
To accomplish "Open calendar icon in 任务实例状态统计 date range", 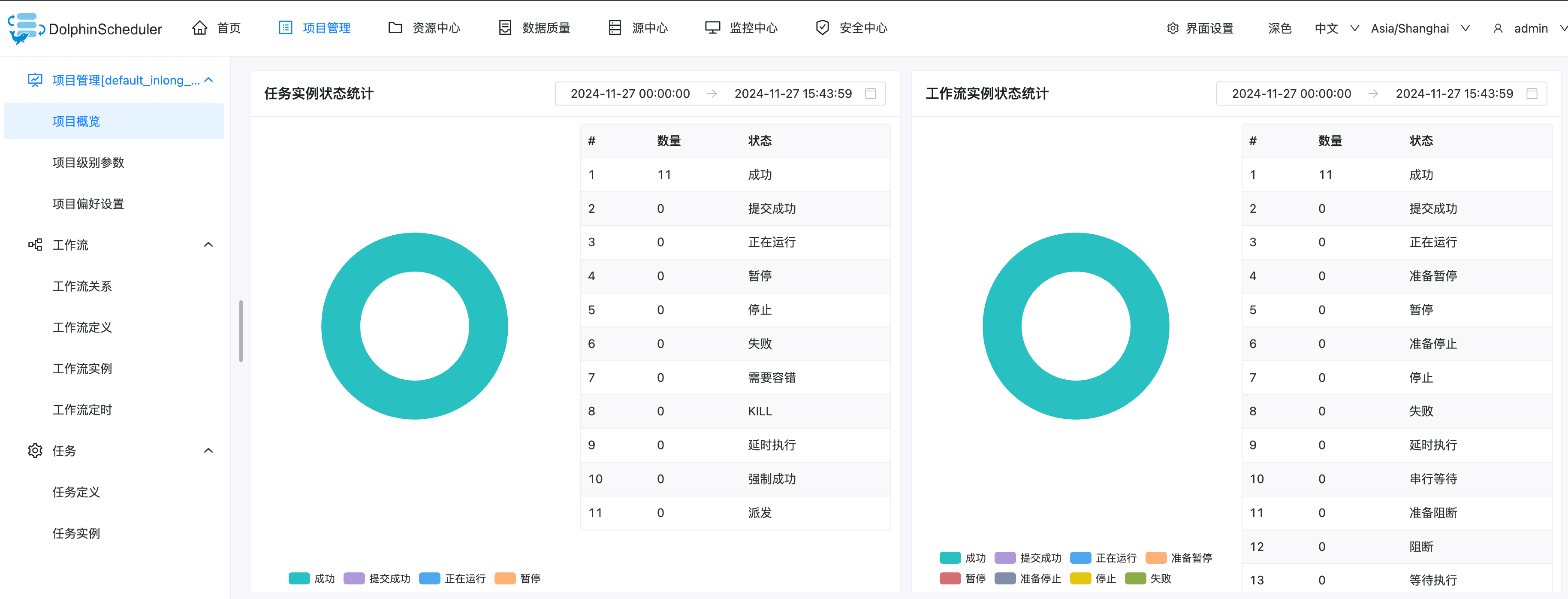I will [x=871, y=94].
